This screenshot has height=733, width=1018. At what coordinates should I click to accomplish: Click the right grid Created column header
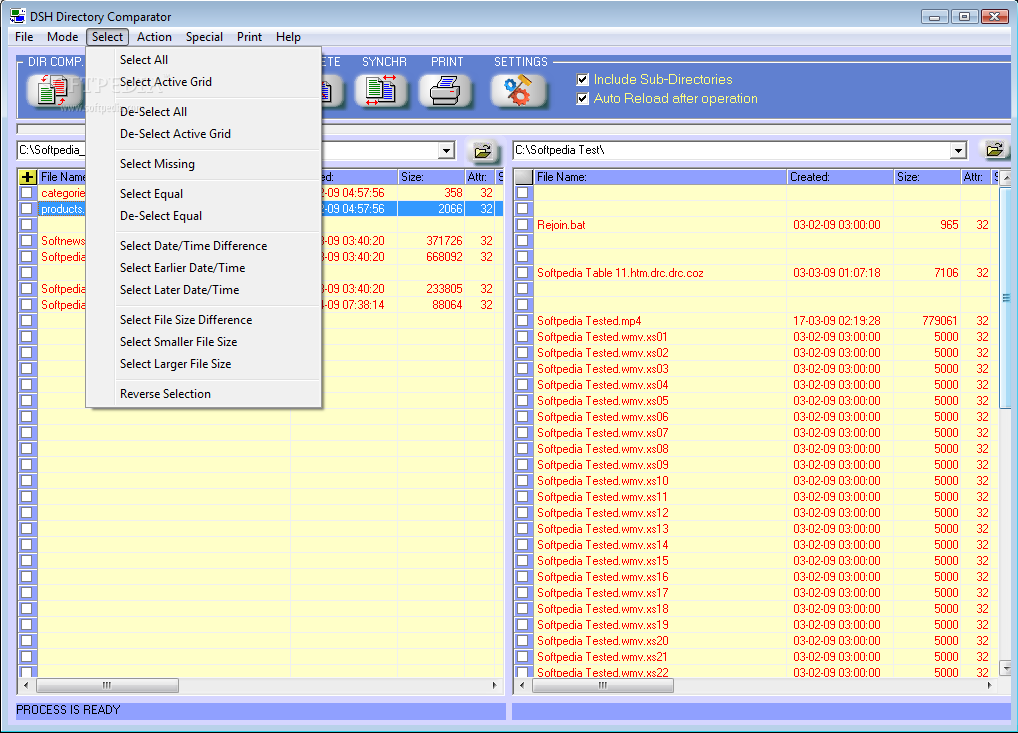[x=840, y=177]
